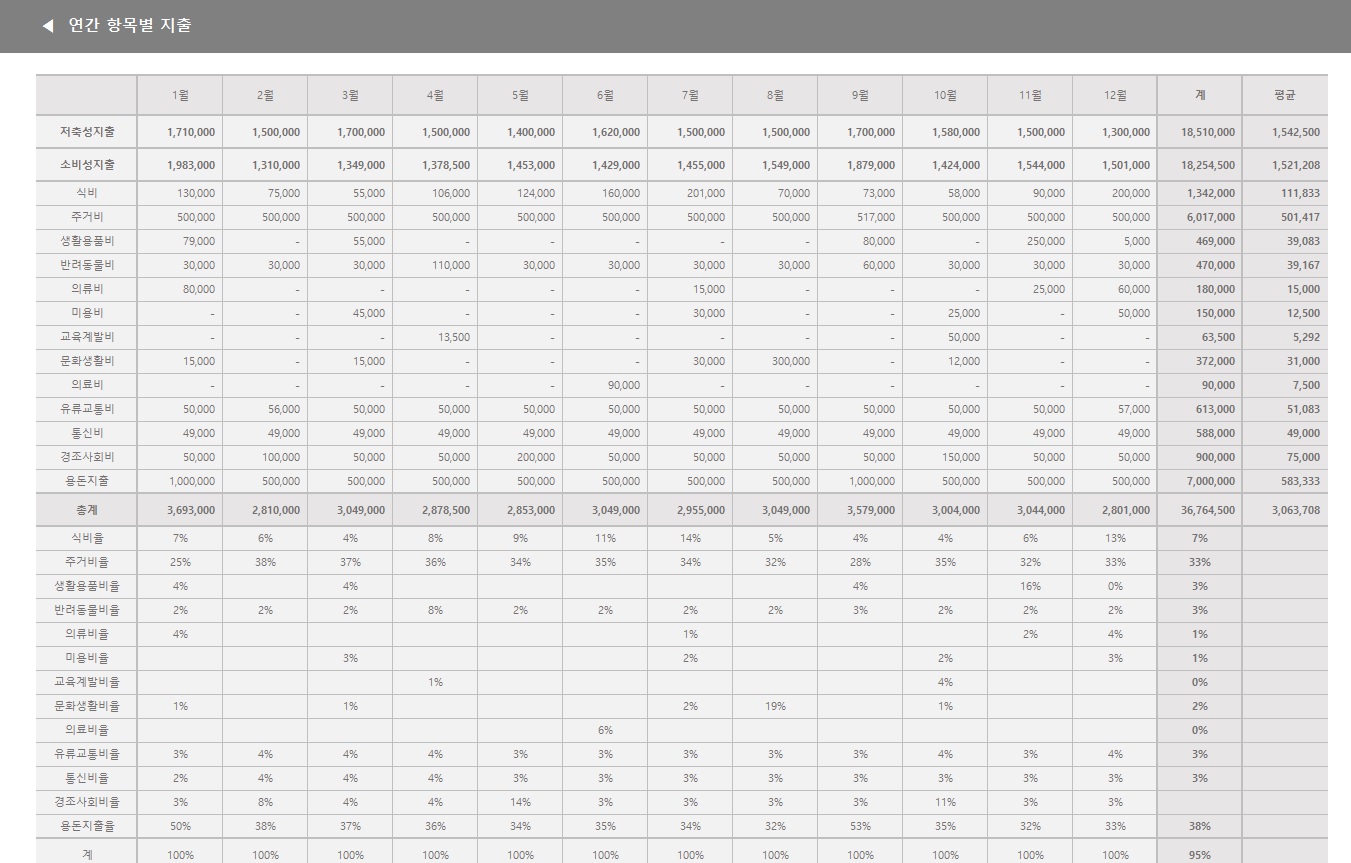Select the 1월 저축성지출 value 1,710,000
Viewport: 1351px width, 863px height.
(x=191, y=132)
